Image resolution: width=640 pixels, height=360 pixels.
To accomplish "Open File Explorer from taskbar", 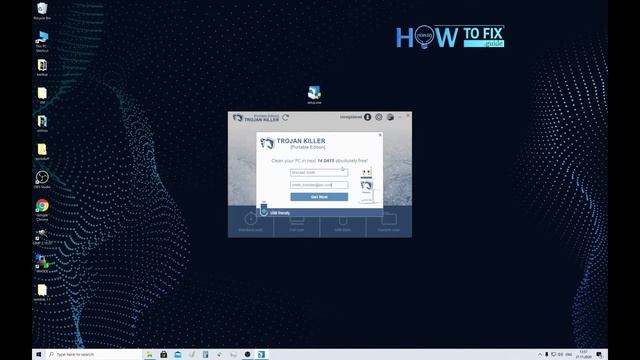I will (150, 354).
